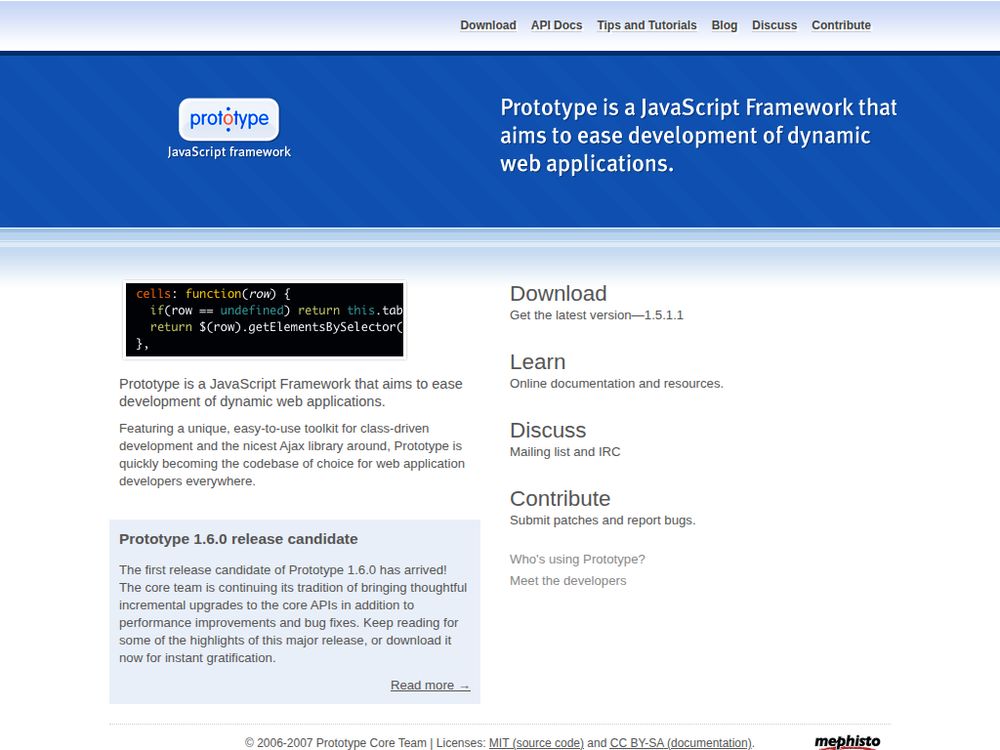Click 'Submit patches and report bugs.' text
The height and width of the screenshot is (750, 1000).
click(x=602, y=520)
